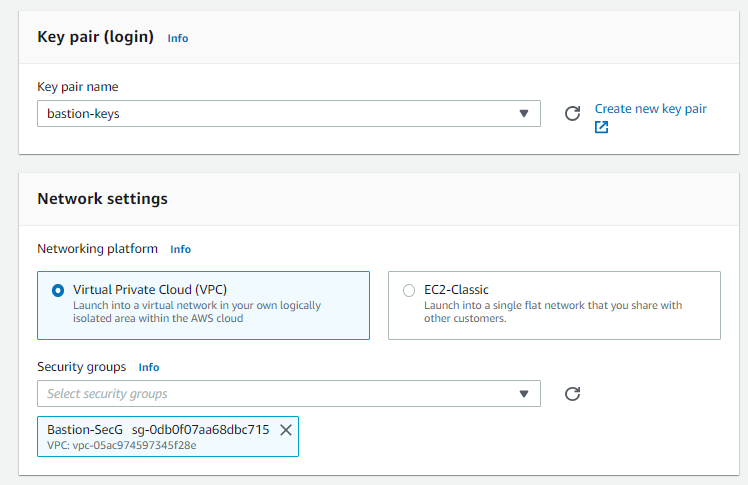The height and width of the screenshot is (485, 748).
Task: Click the Network settings section header
Action: (103, 199)
